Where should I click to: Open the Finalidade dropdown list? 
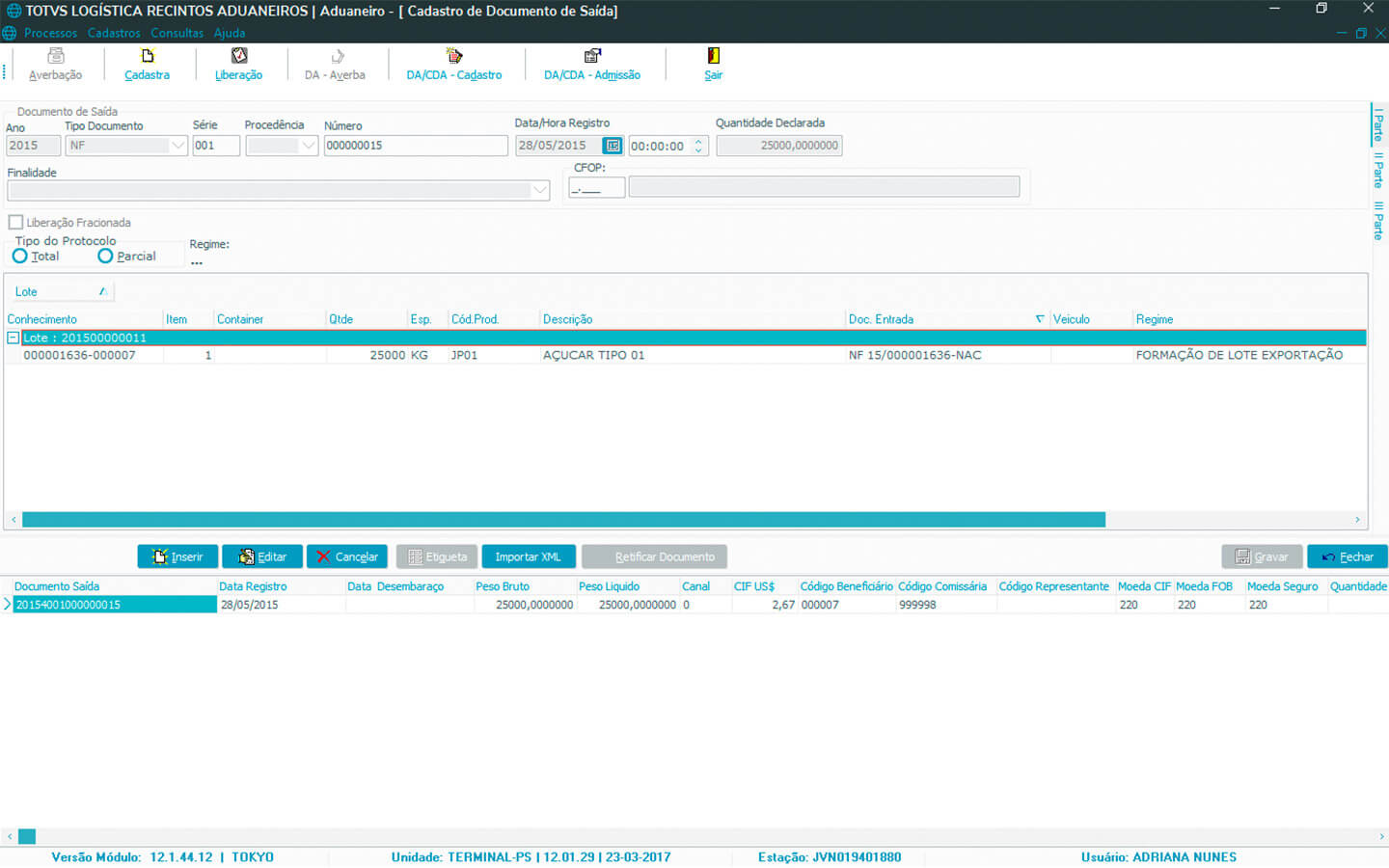pyautogui.click(x=539, y=191)
